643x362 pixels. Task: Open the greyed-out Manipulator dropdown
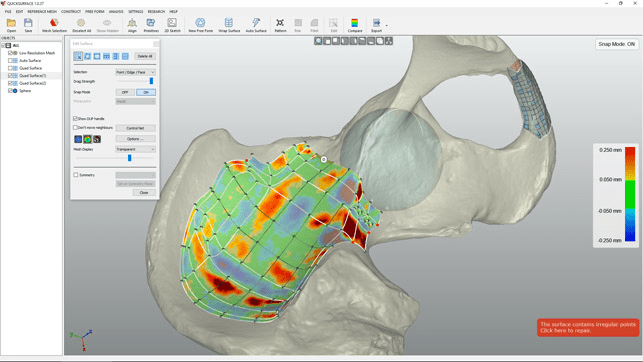(x=135, y=101)
